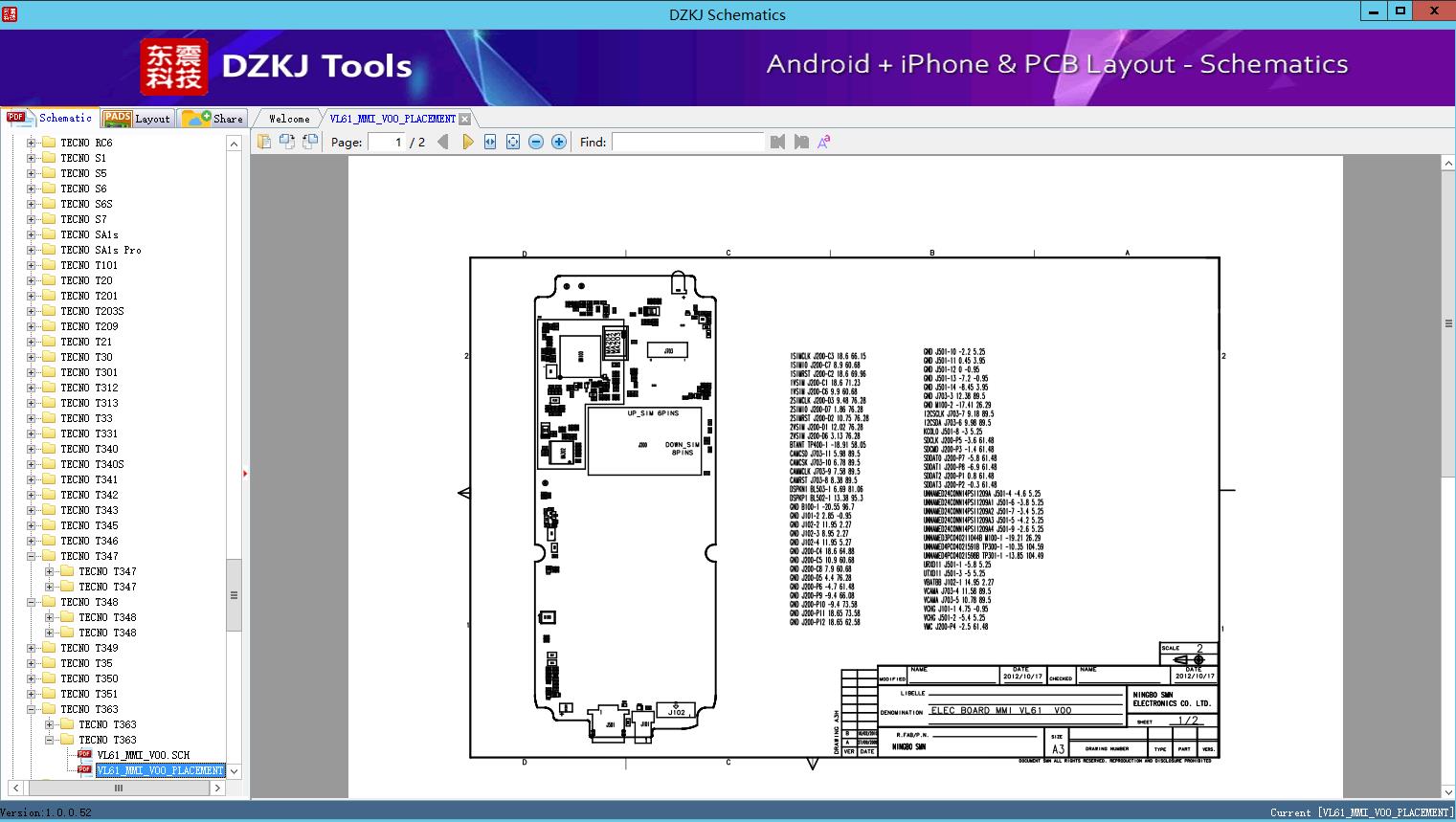Click the copy-document icon in the PDF toolbar
This screenshot has height=822, width=1456.
click(x=264, y=142)
